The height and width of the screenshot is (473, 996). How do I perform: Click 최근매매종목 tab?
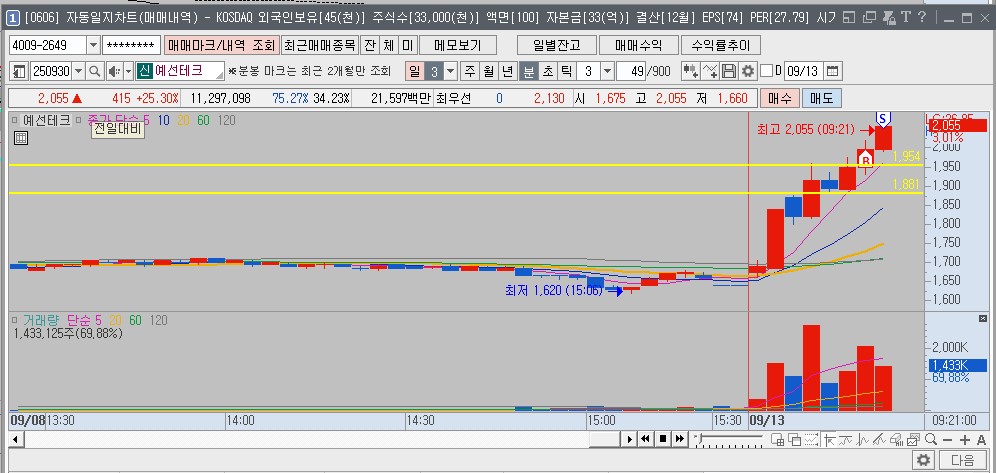320,46
